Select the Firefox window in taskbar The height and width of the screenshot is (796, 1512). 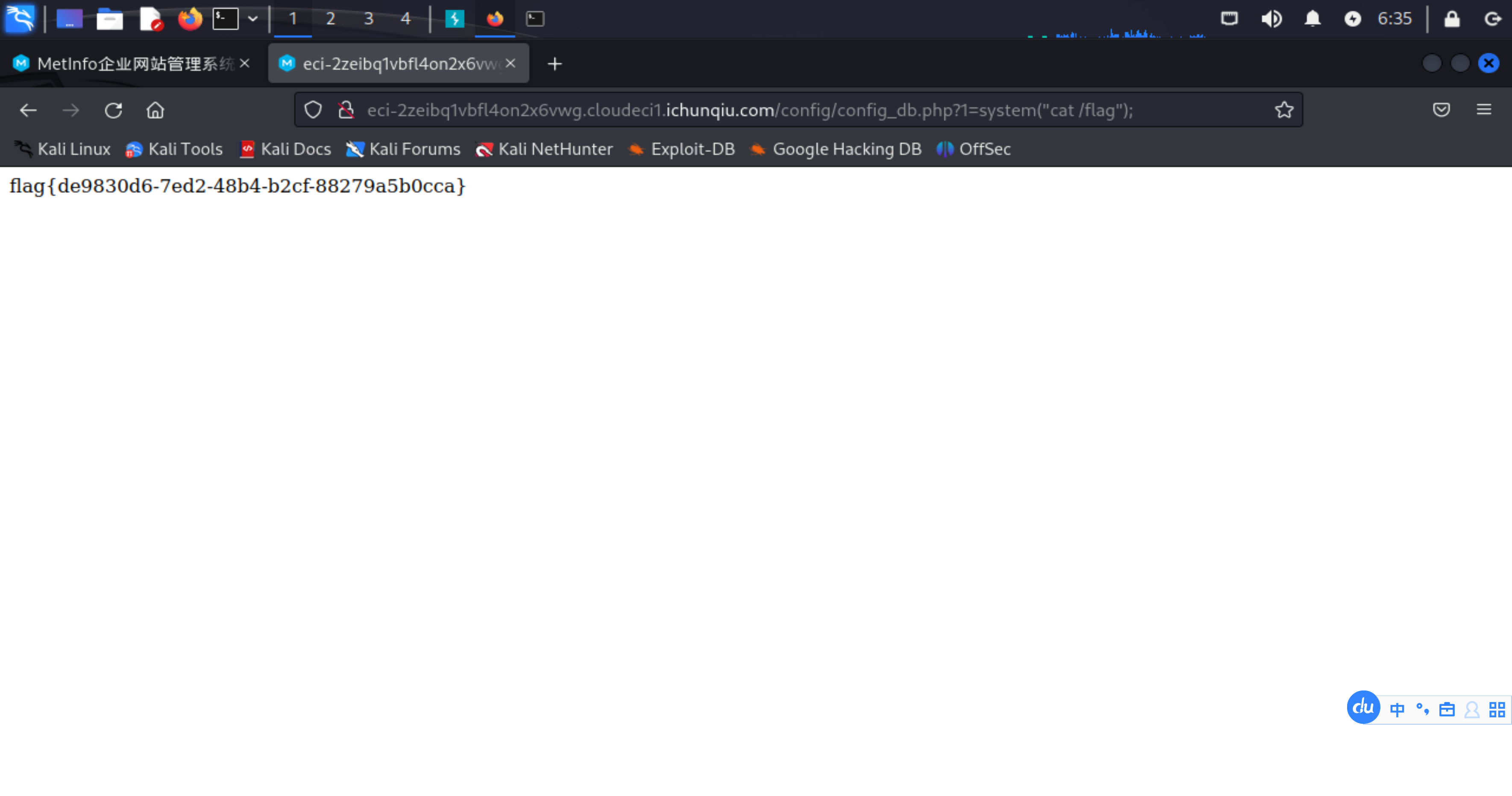coord(495,19)
